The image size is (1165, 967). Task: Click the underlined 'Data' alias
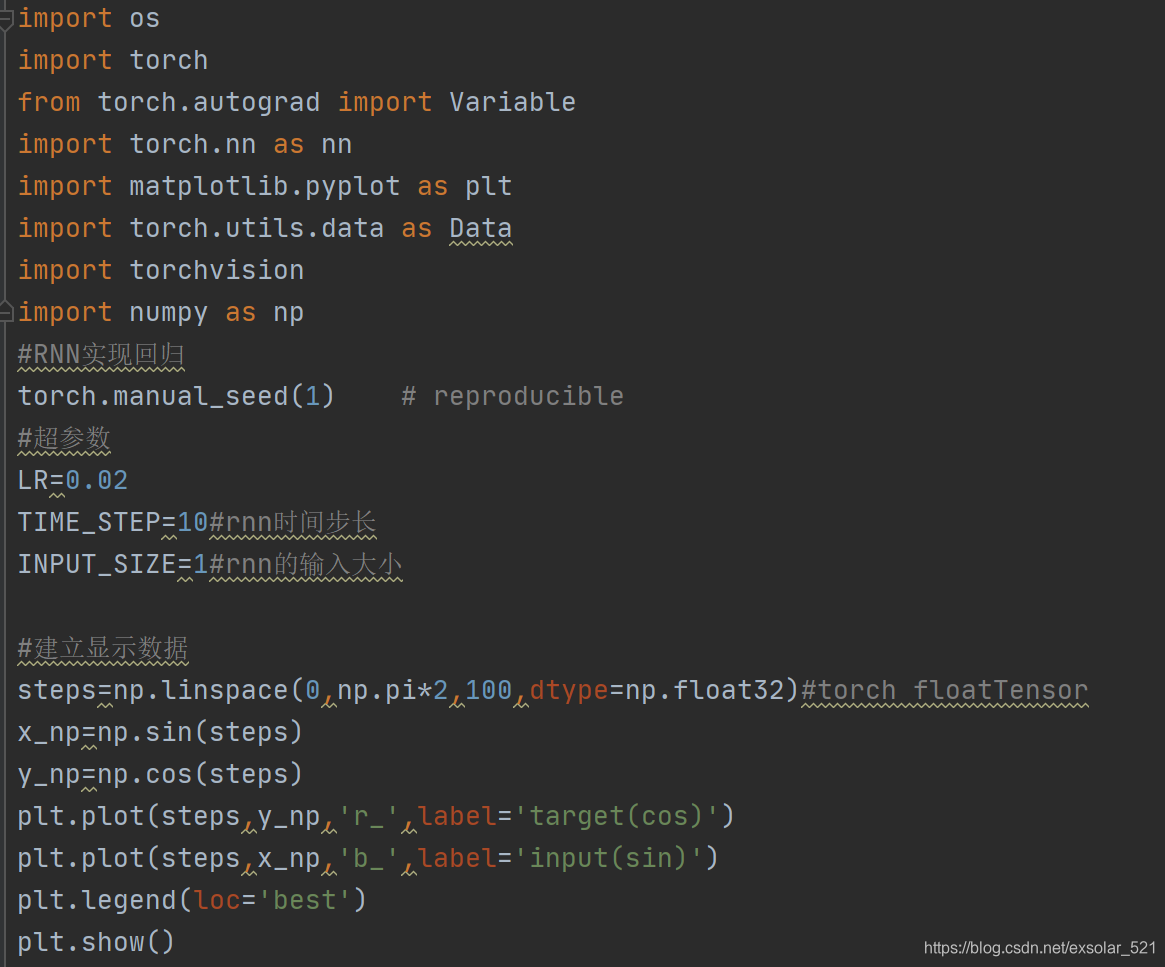click(x=480, y=228)
